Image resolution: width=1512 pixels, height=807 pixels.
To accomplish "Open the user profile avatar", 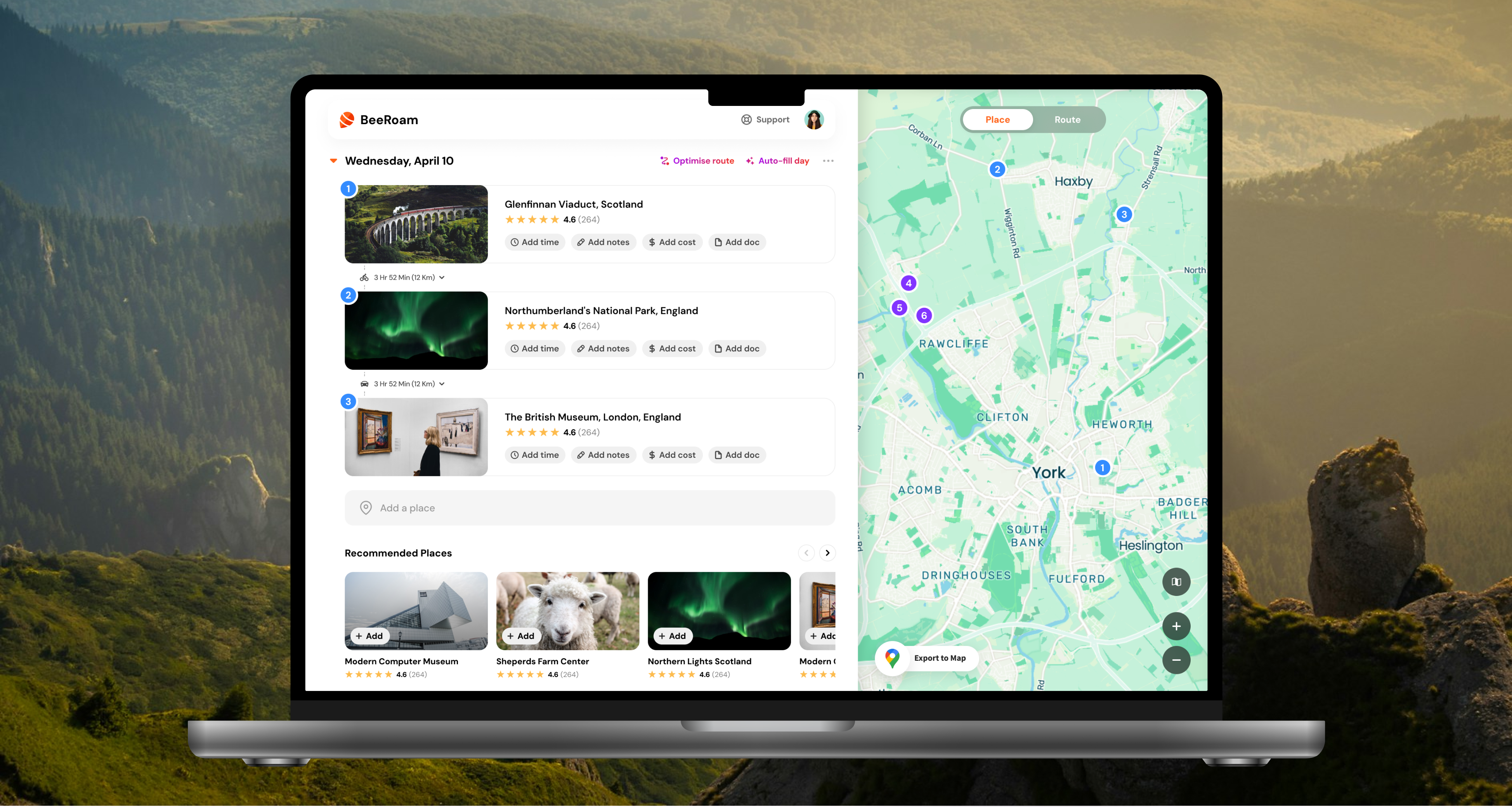I will coord(813,120).
